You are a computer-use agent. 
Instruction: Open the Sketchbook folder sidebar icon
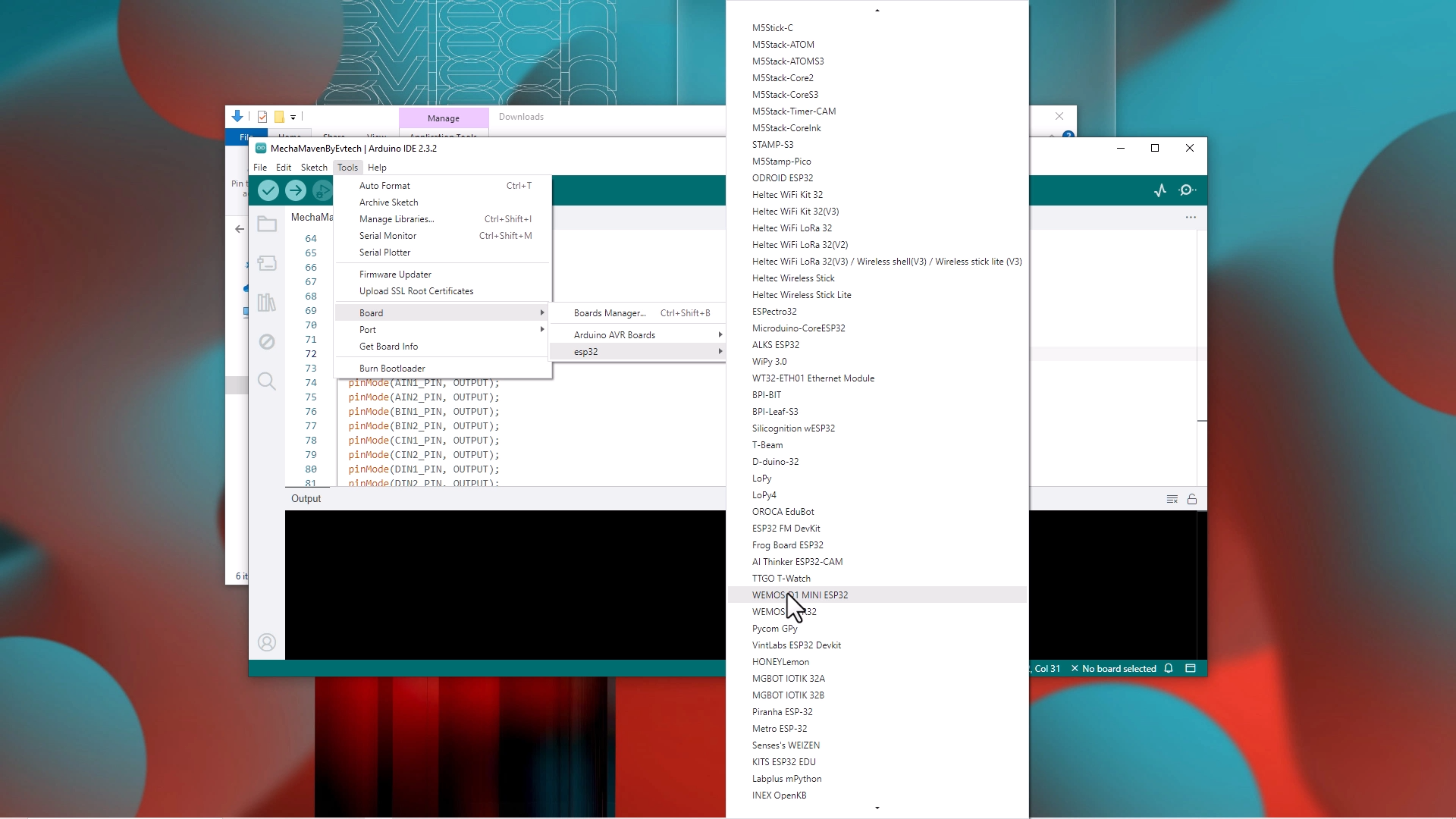tap(267, 224)
